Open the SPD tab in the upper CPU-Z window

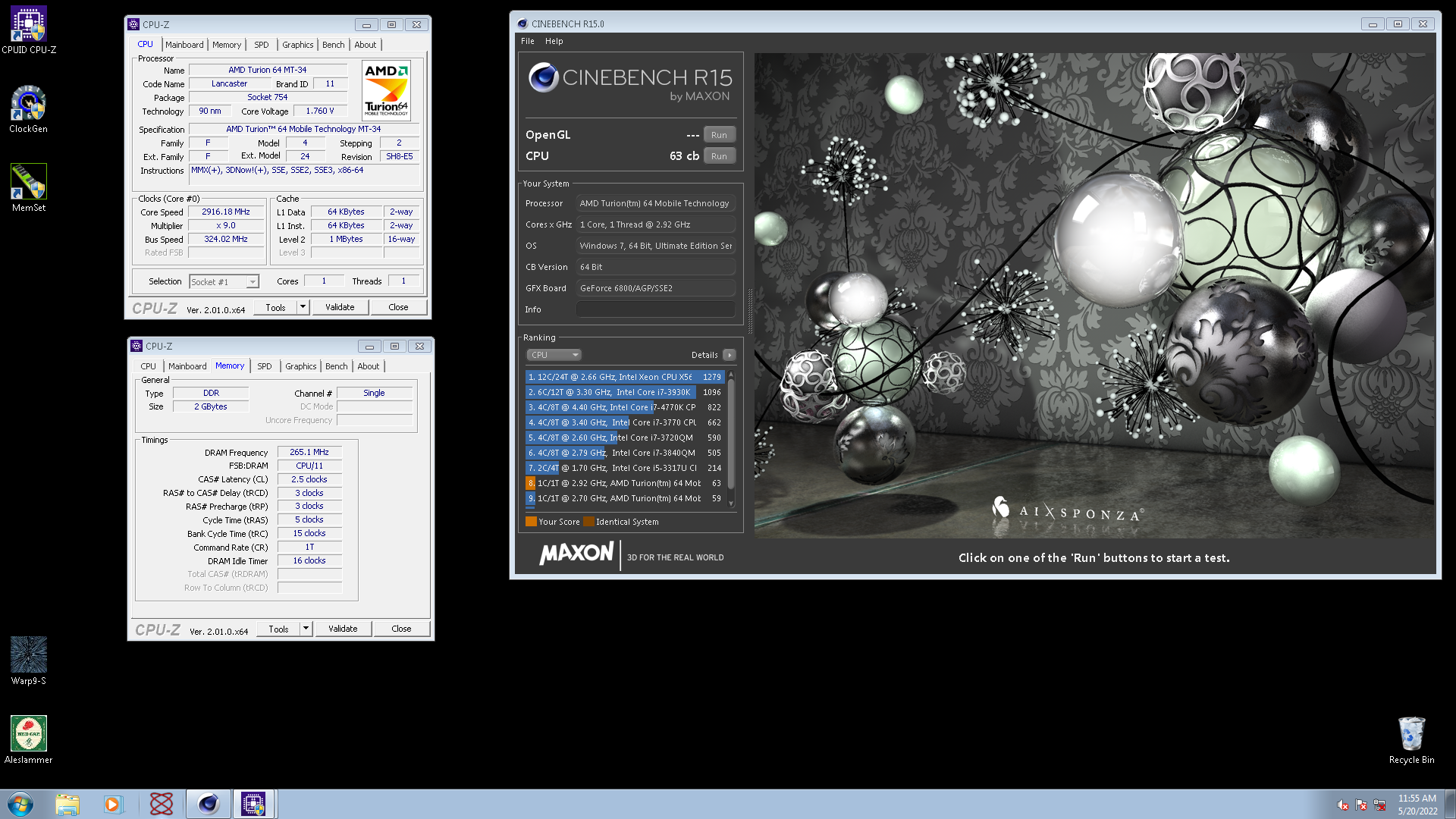coord(262,45)
